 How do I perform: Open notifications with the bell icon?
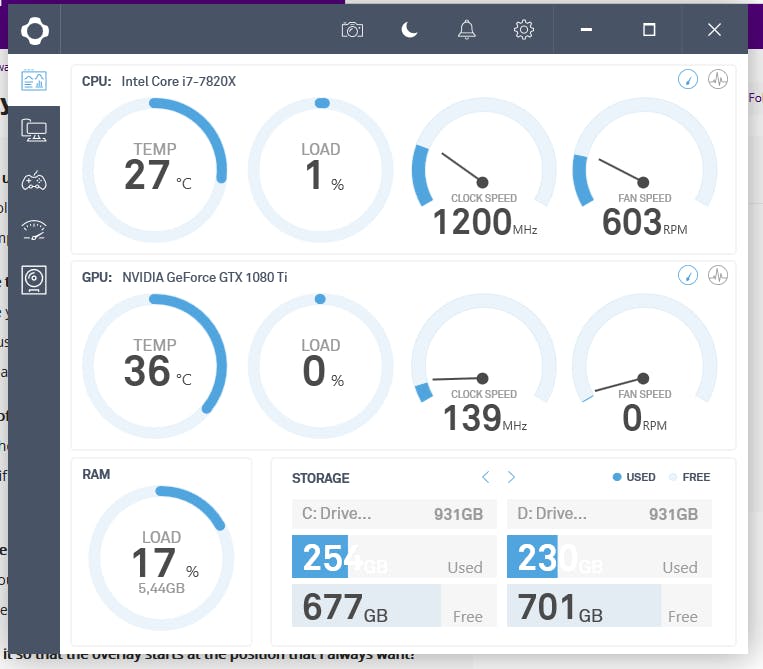tap(467, 30)
